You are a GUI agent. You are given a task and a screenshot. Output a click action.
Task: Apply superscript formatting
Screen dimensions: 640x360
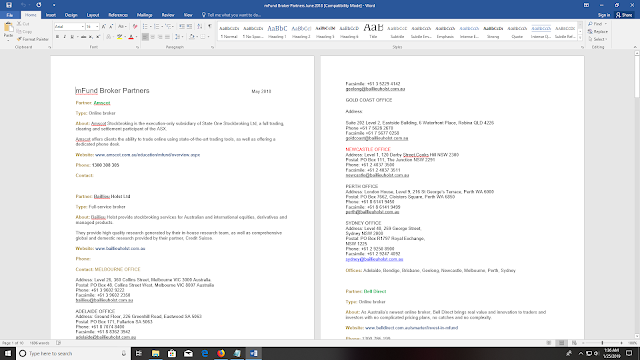click(x=98, y=37)
